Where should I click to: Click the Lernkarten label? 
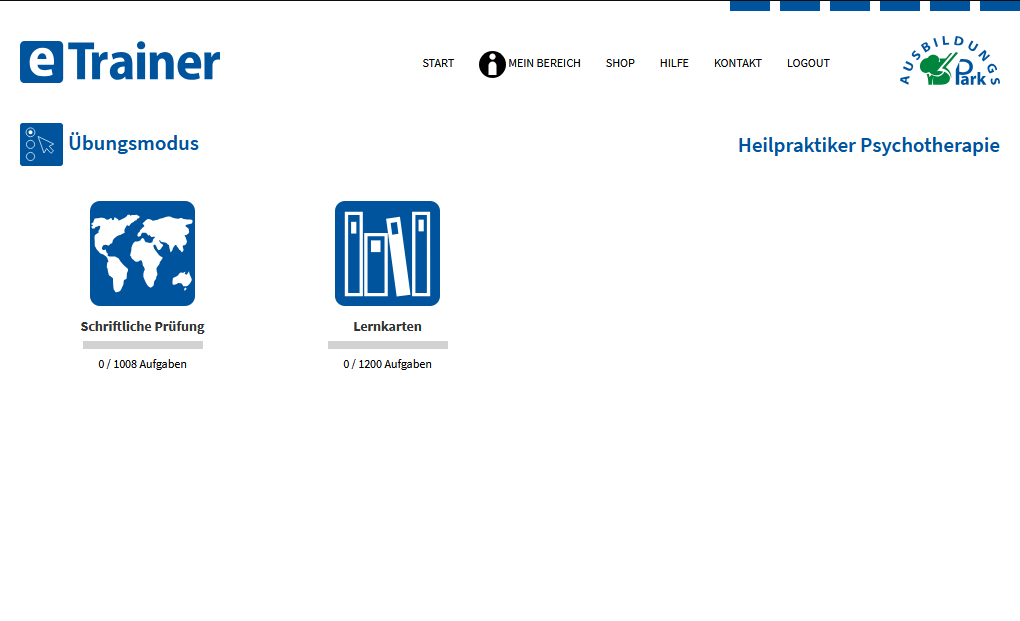click(387, 327)
